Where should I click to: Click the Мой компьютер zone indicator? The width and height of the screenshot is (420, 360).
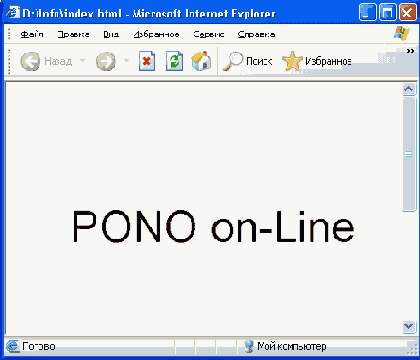coord(285,347)
